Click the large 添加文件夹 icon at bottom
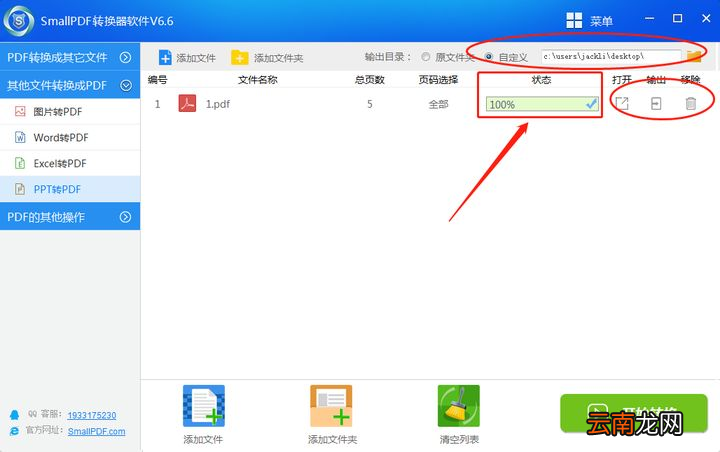This screenshot has width=720, height=452. [x=331, y=406]
